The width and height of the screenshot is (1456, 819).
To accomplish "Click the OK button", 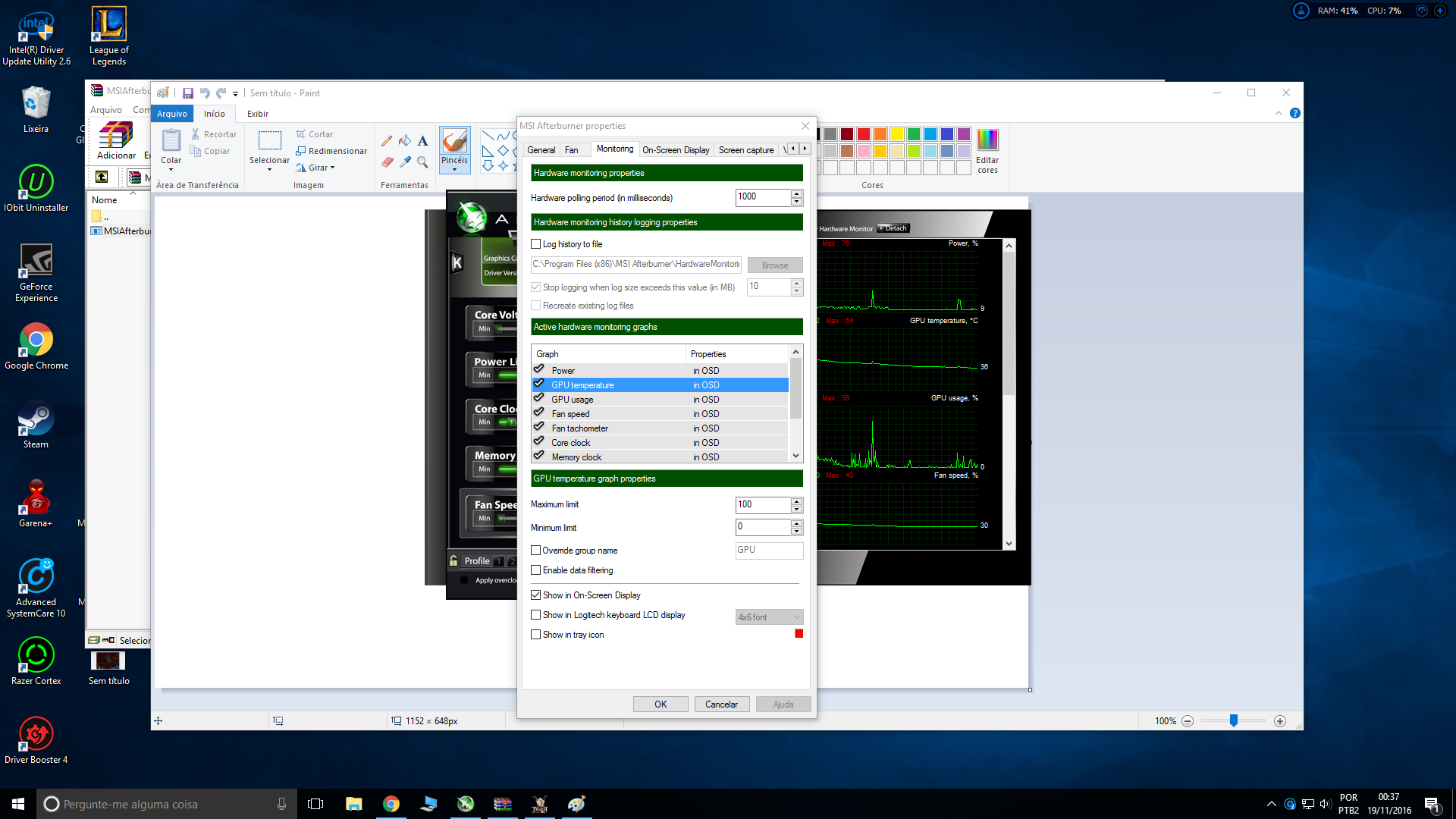I will click(661, 704).
